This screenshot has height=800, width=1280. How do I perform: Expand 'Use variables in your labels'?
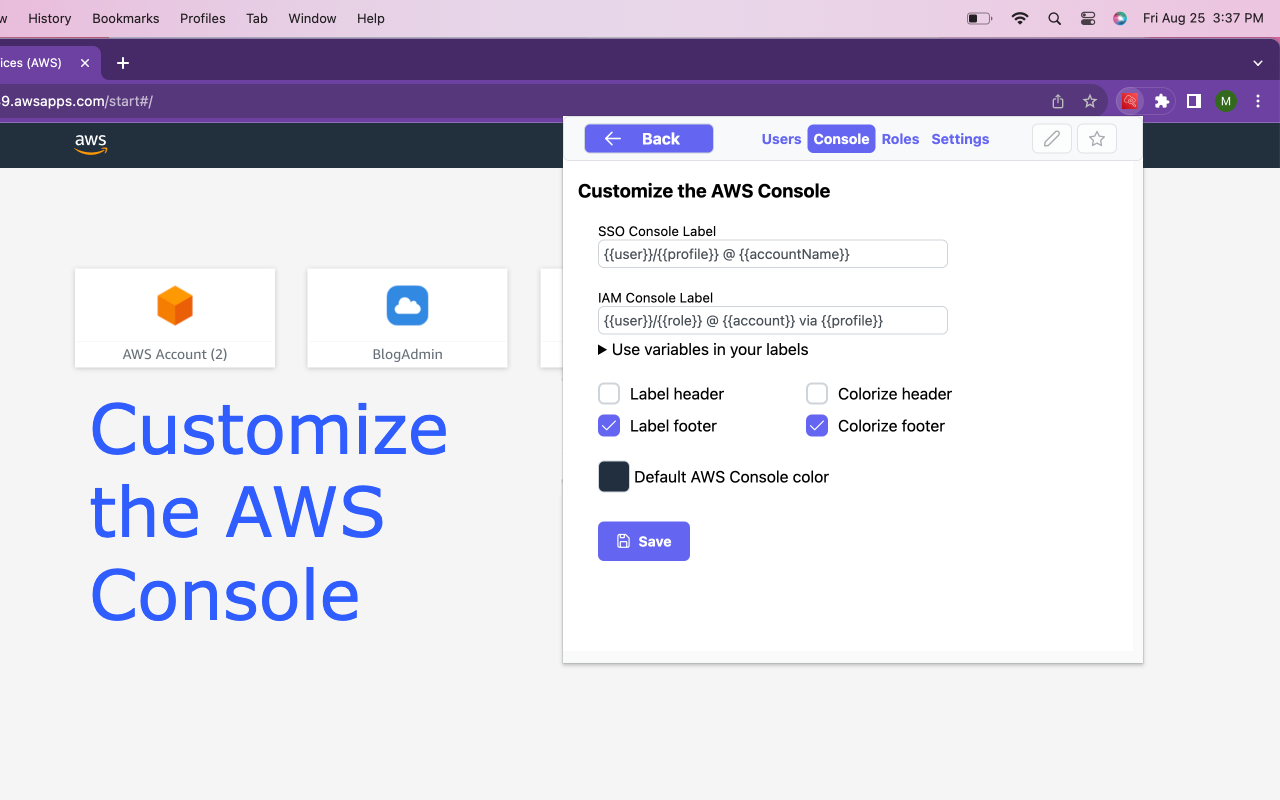703,349
